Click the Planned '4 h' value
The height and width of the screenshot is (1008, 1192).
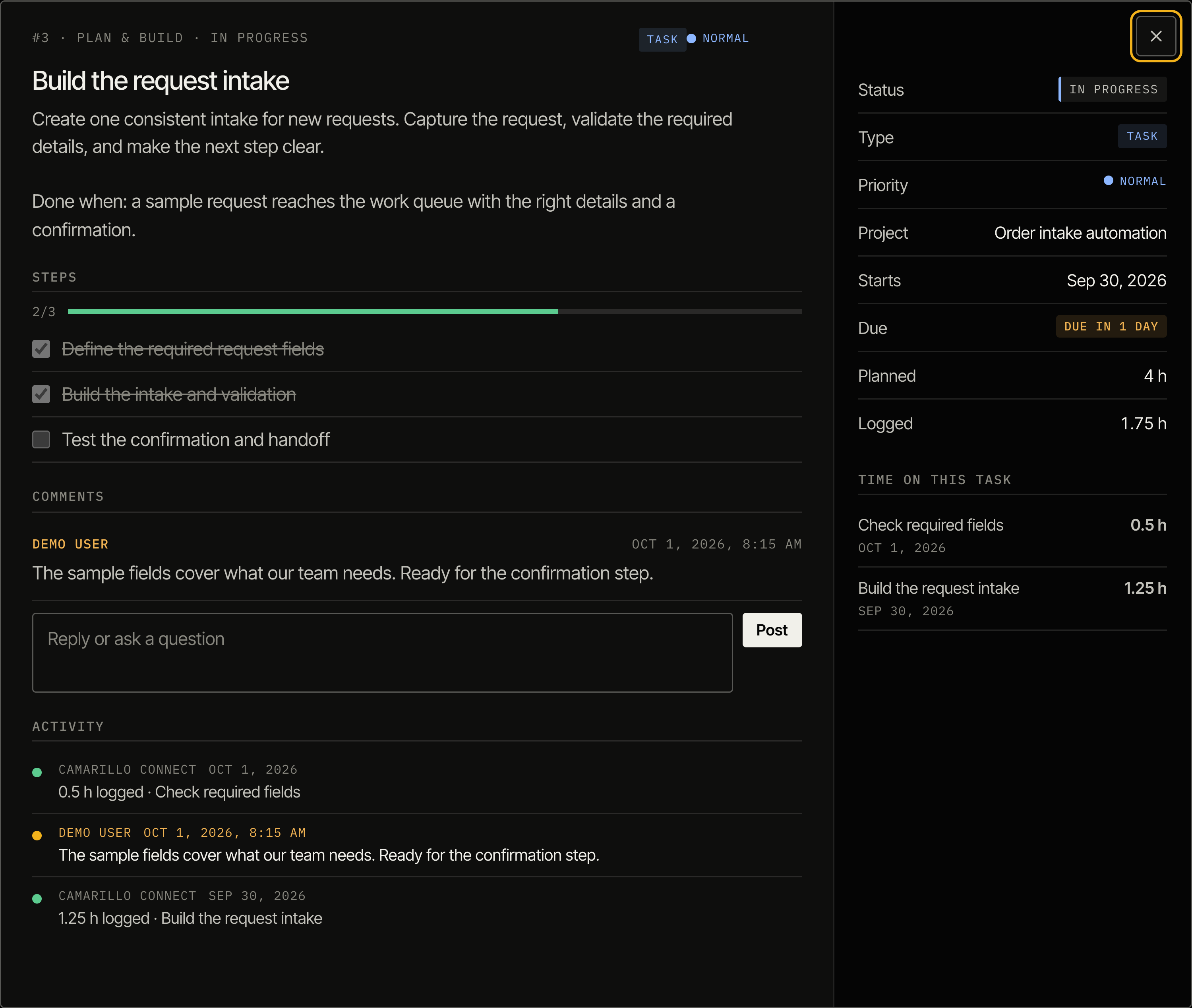tap(1155, 376)
